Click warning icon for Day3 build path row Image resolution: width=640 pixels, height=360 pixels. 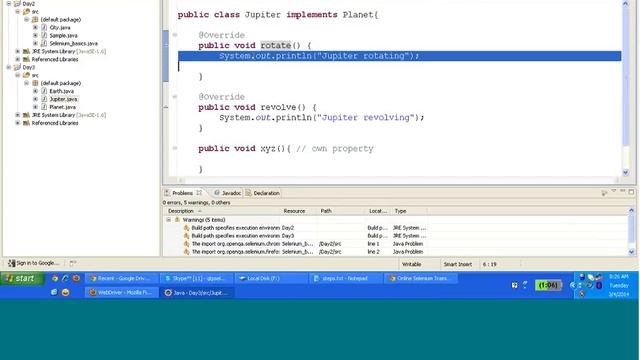(x=187, y=236)
